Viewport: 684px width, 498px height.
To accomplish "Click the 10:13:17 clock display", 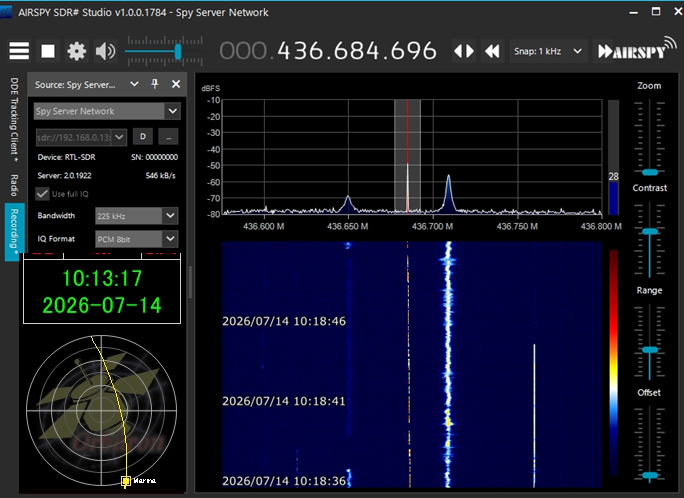I will [102, 278].
